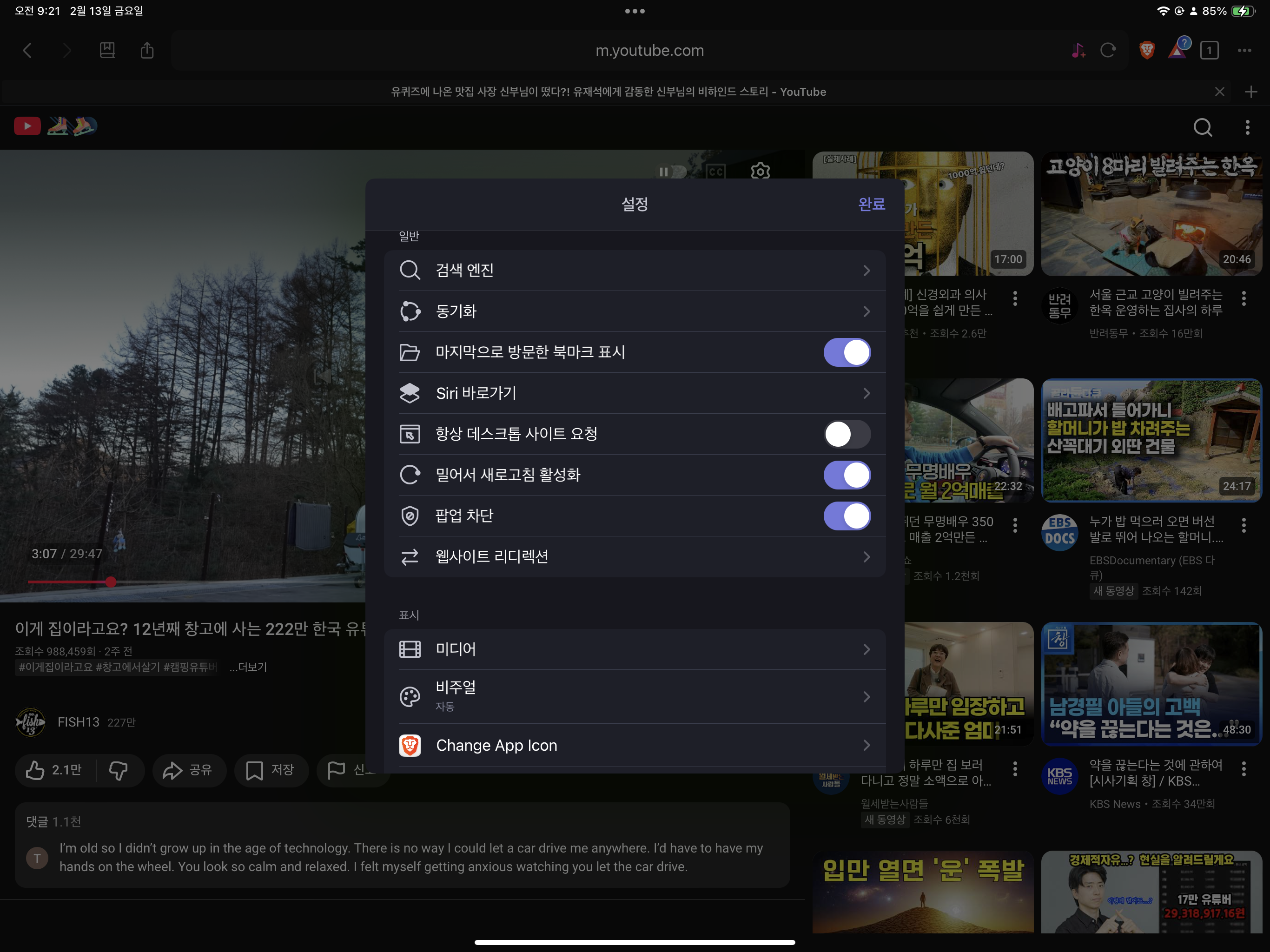Open the Brave Rewards triangle icon
The height and width of the screenshot is (952, 1270).
click(1177, 51)
